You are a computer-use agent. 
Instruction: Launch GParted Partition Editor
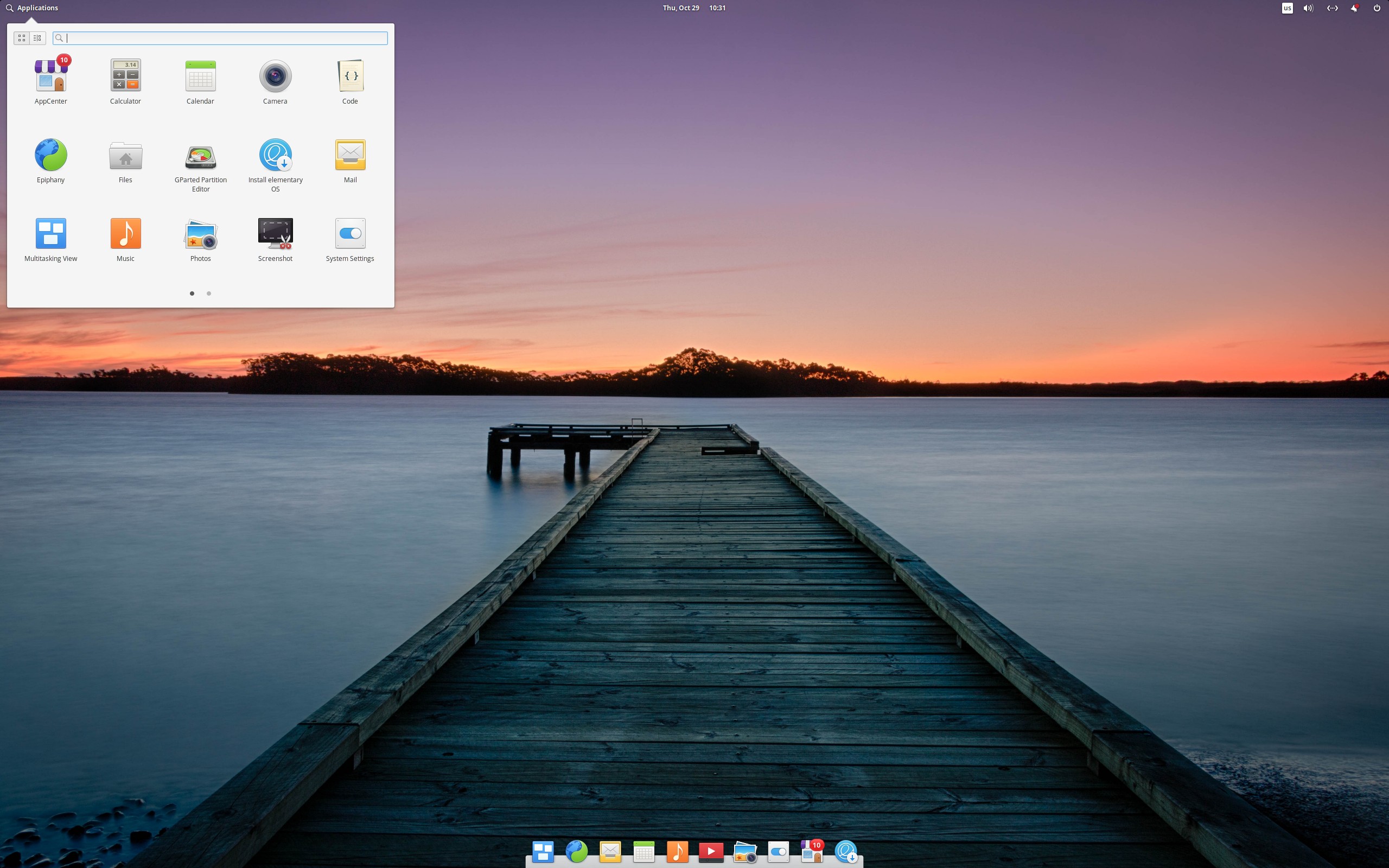pyautogui.click(x=200, y=156)
